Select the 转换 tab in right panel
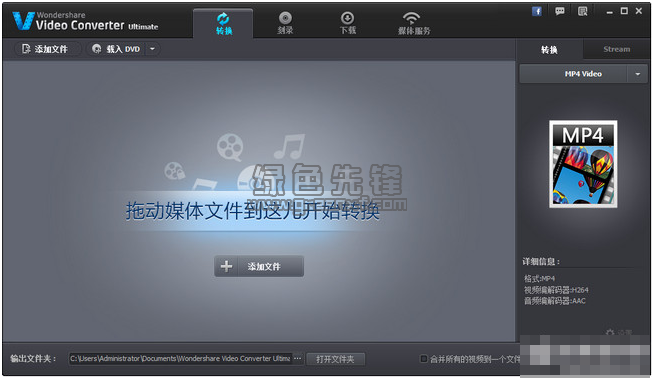 (549, 50)
